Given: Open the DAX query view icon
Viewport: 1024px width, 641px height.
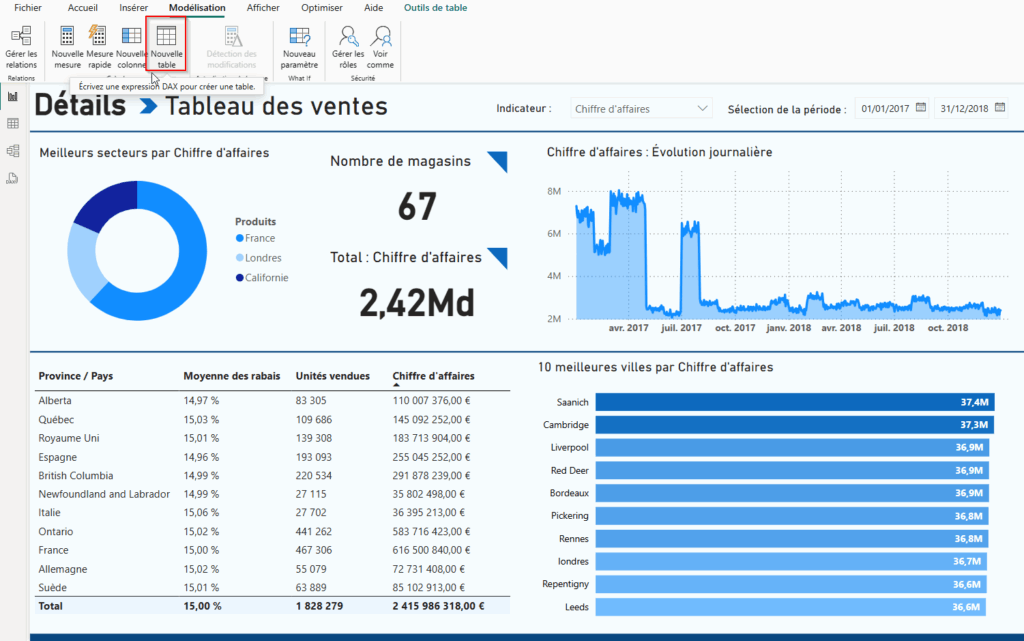Looking at the screenshot, I should 12,177.
